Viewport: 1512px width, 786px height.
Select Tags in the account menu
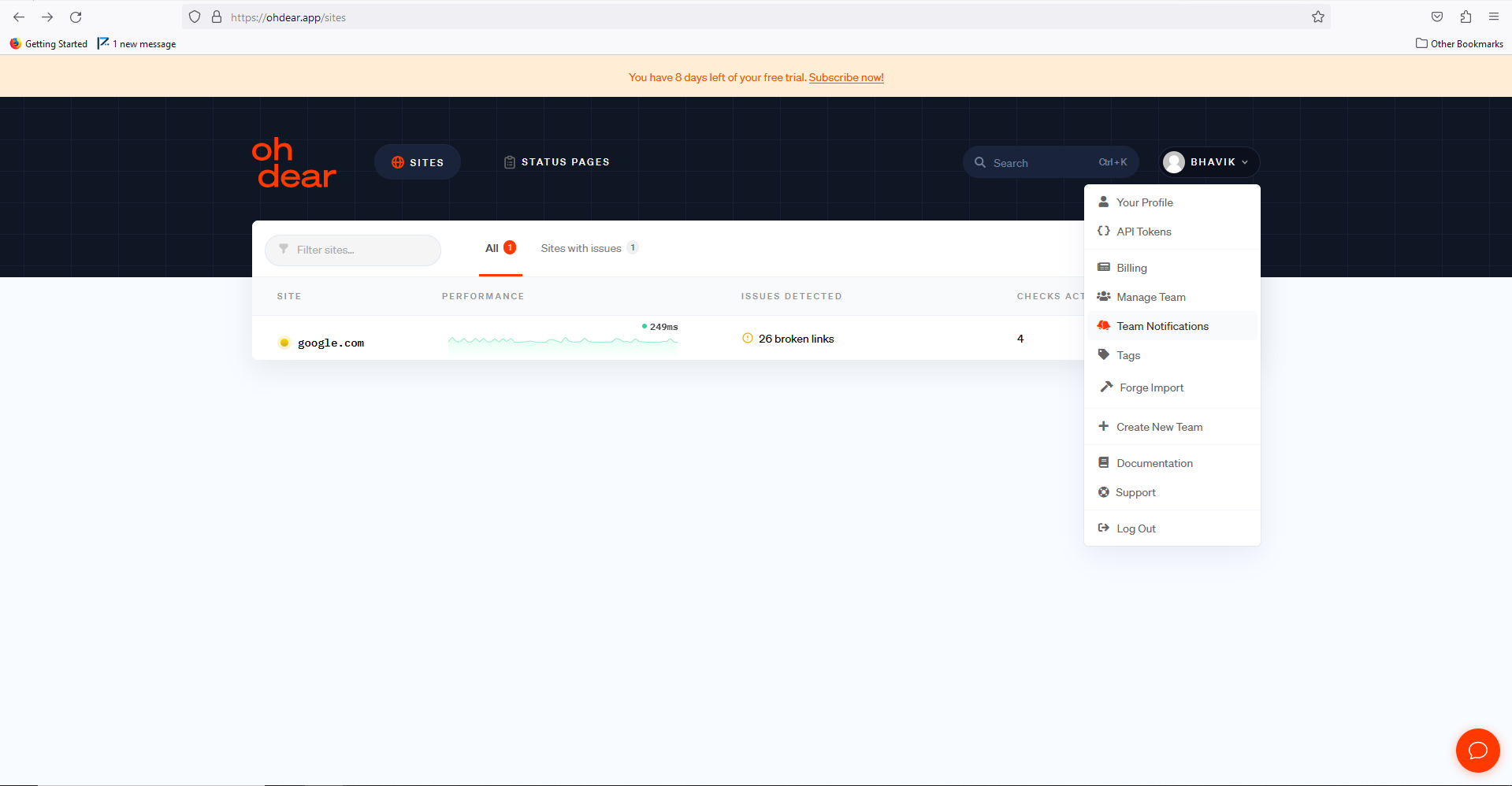pos(1172,355)
